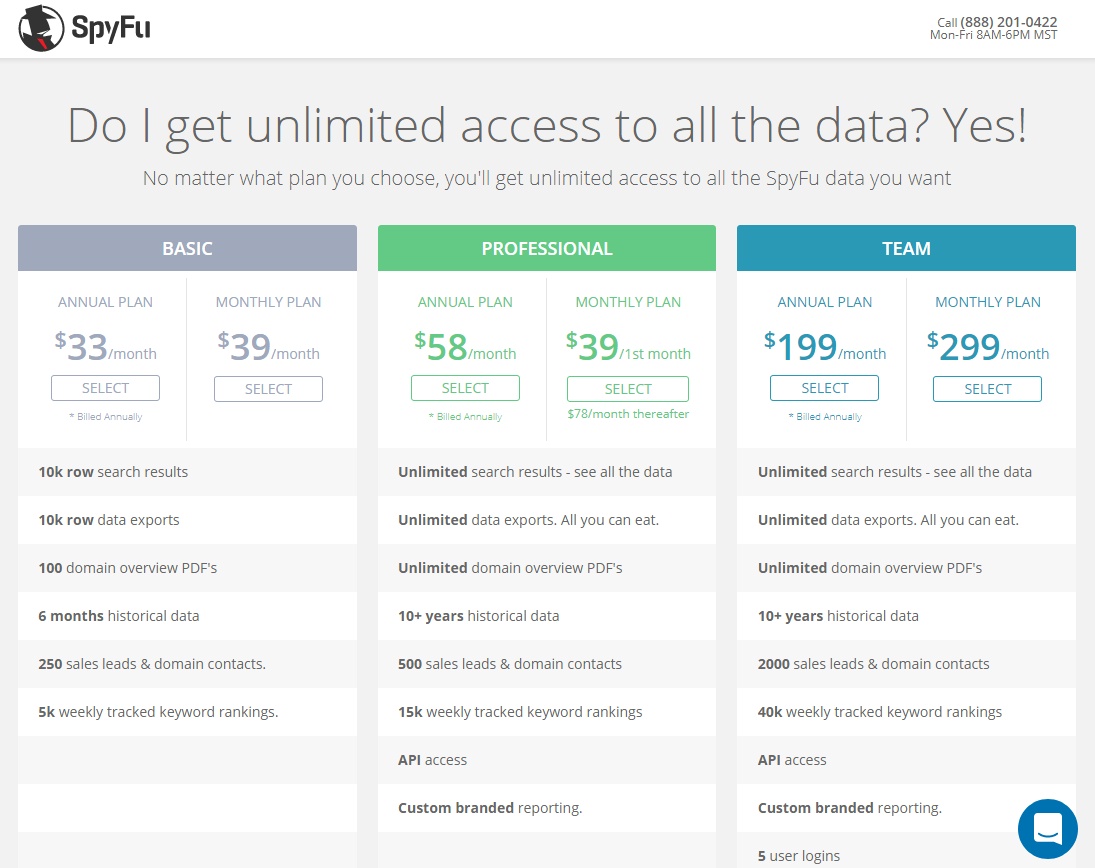Viewport: 1095px width, 868px height.
Task: Select the Basic annual plan
Action: (x=105, y=388)
